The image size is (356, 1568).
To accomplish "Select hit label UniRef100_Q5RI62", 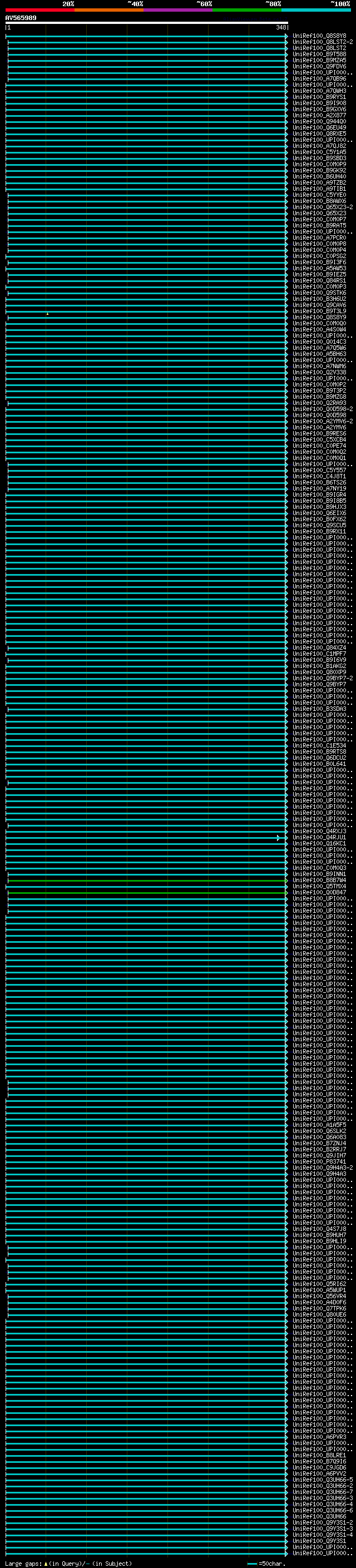I will [319, 1284].
